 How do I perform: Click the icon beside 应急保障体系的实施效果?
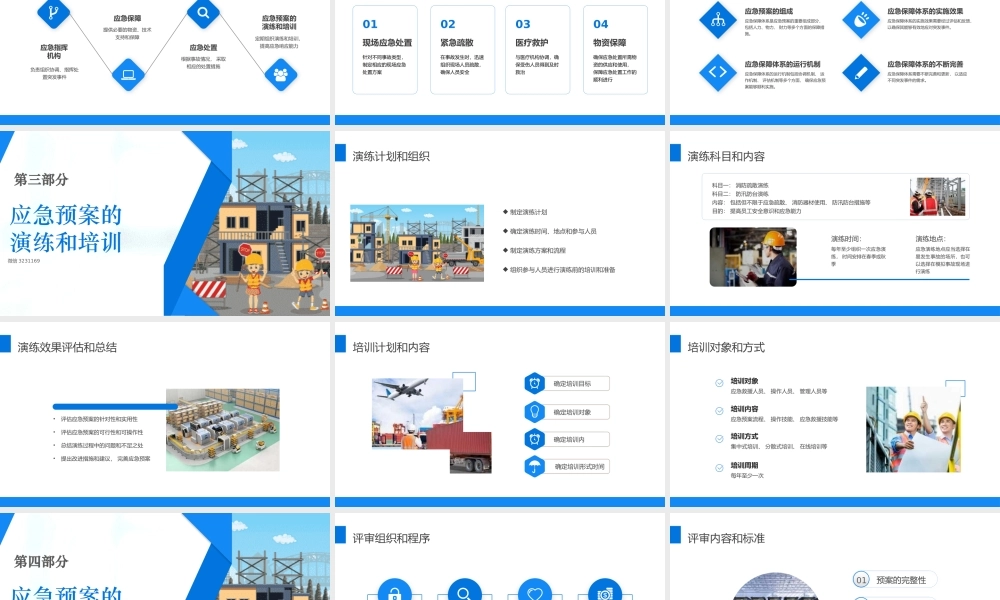(861, 20)
